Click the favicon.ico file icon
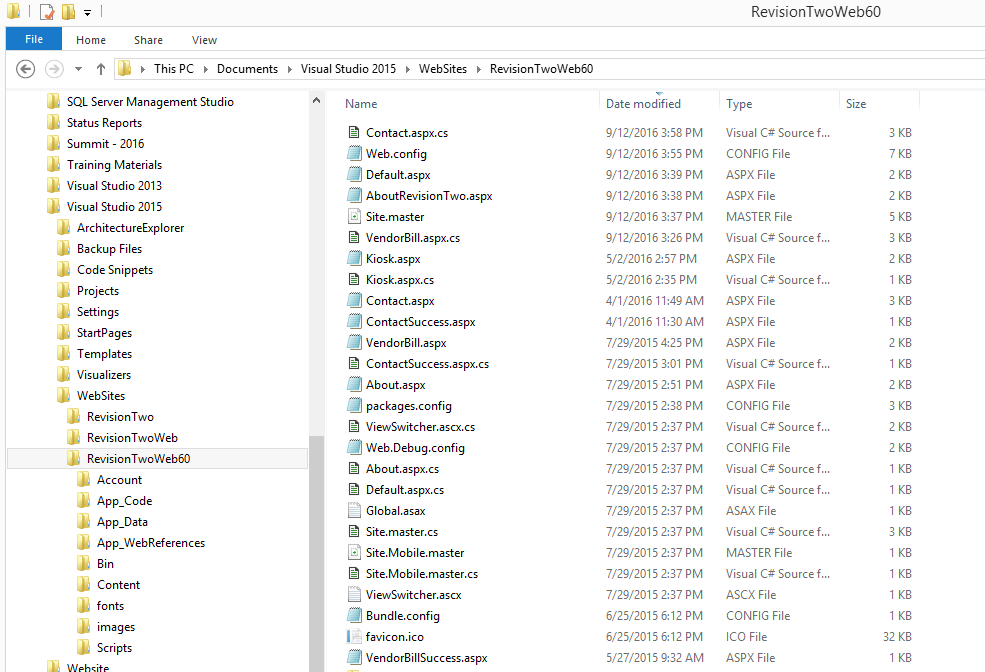The image size is (985, 672). 354,636
